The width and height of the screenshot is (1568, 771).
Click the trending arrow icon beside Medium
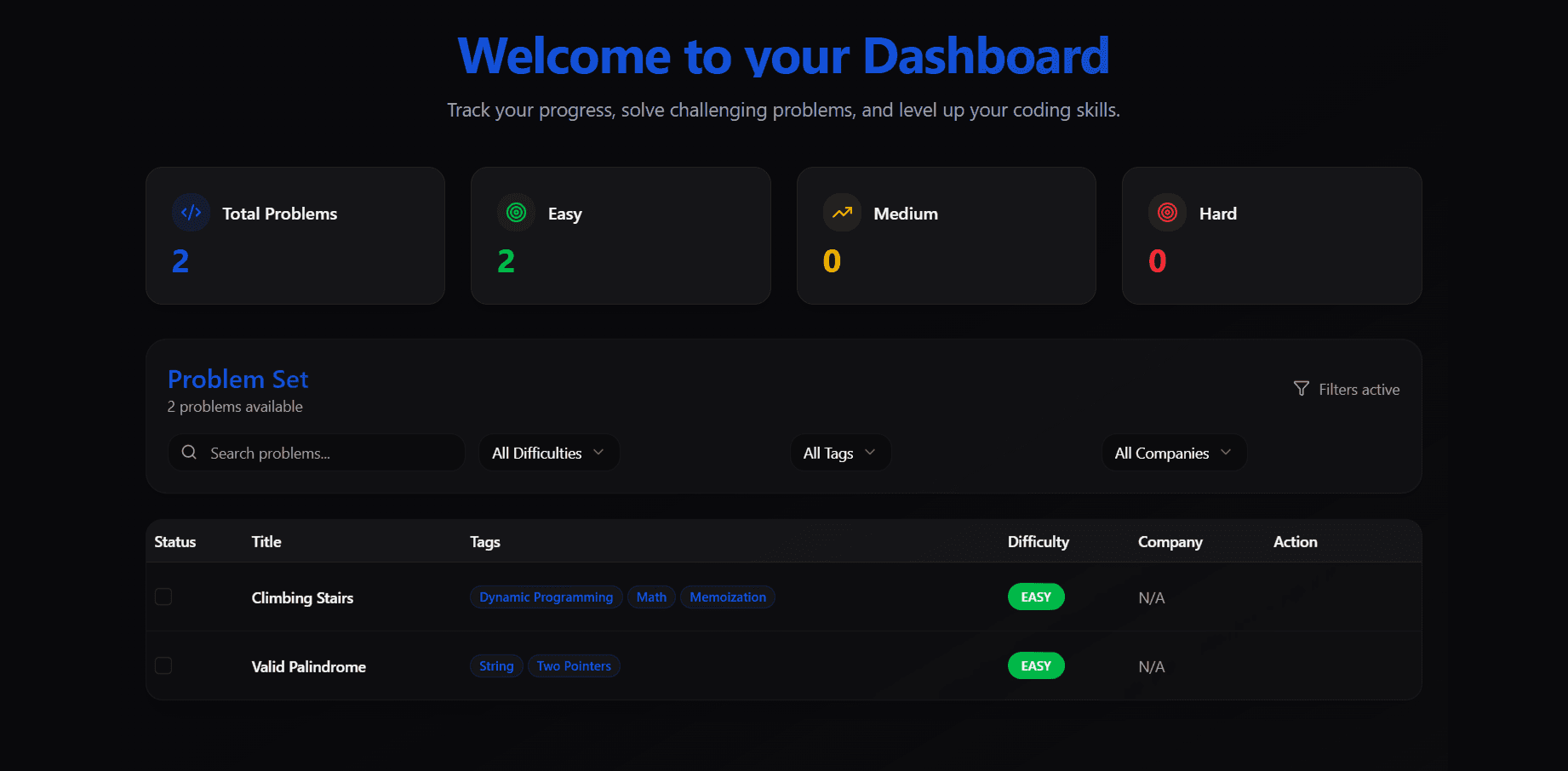[842, 213]
